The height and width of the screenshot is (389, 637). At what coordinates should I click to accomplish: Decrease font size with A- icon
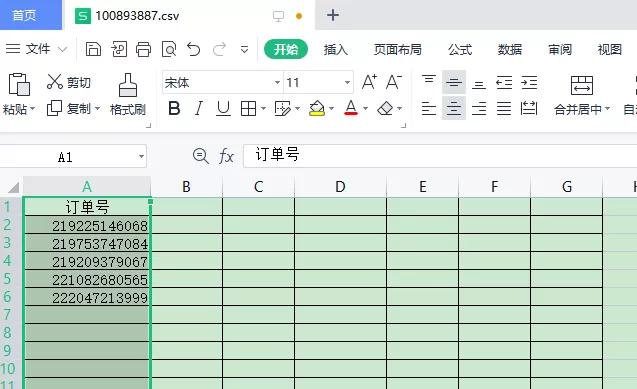(x=394, y=82)
